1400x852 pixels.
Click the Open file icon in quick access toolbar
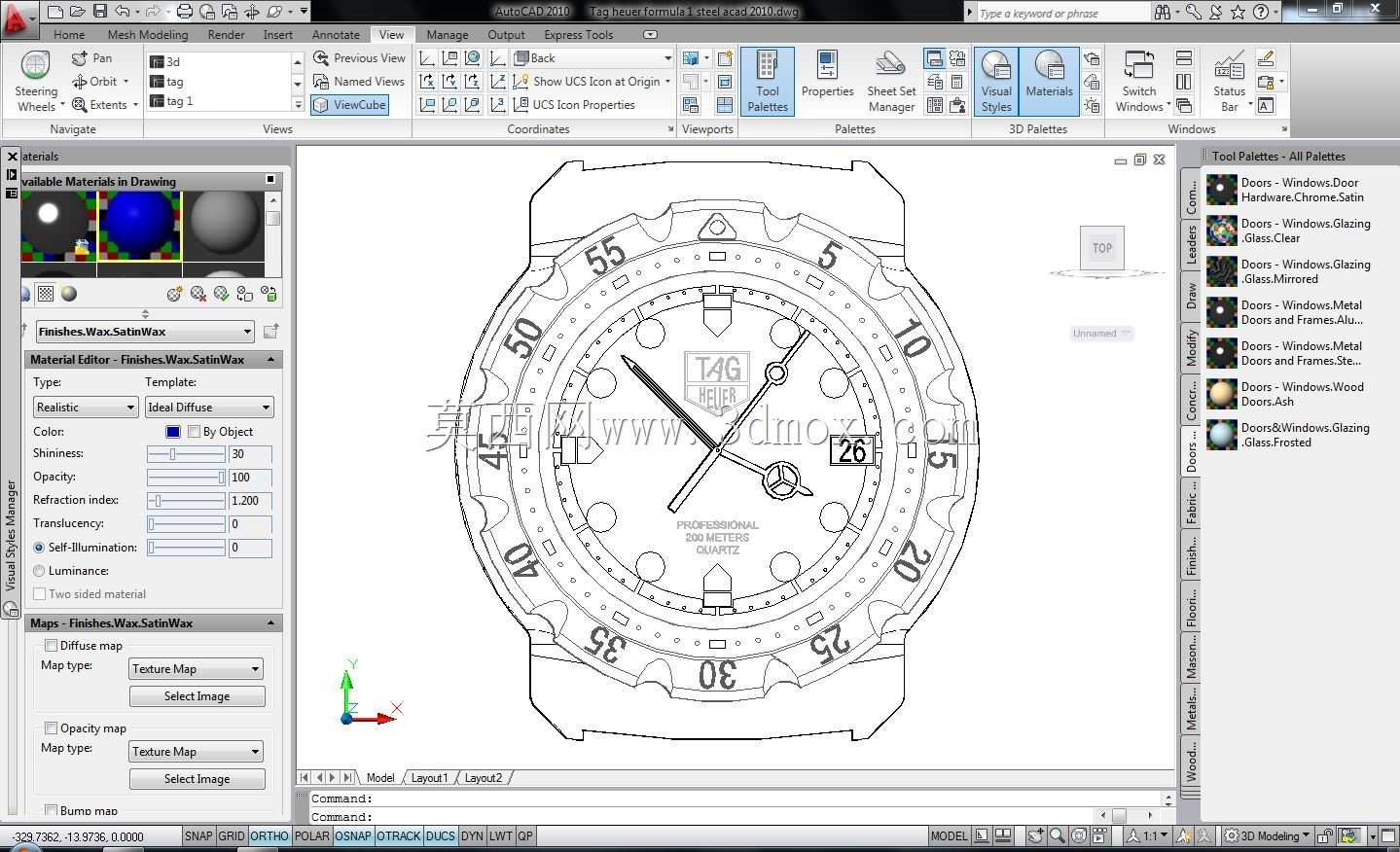(78, 12)
